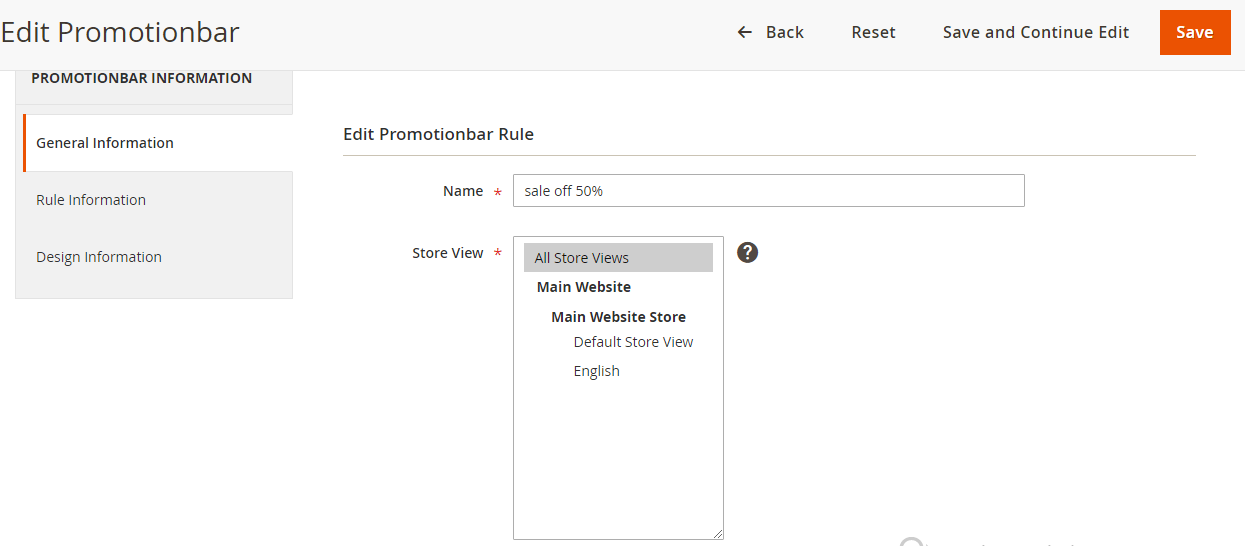Switch to the Rule Information tab
This screenshot has width=1245, height=546.
tap(91, 200)
